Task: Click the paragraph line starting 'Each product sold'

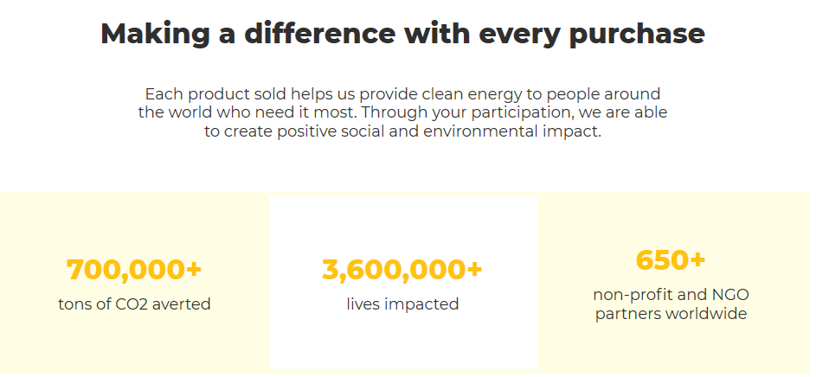Action: coord(403,94)
